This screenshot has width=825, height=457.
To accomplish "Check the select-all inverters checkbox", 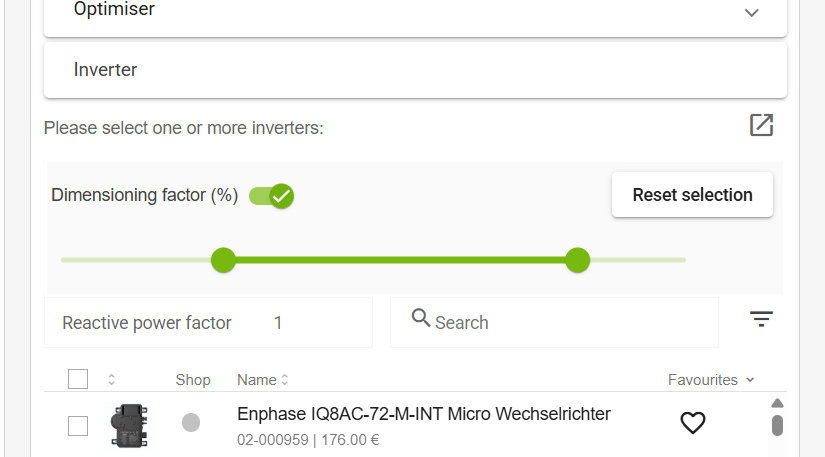I will (x=78, y=379).
